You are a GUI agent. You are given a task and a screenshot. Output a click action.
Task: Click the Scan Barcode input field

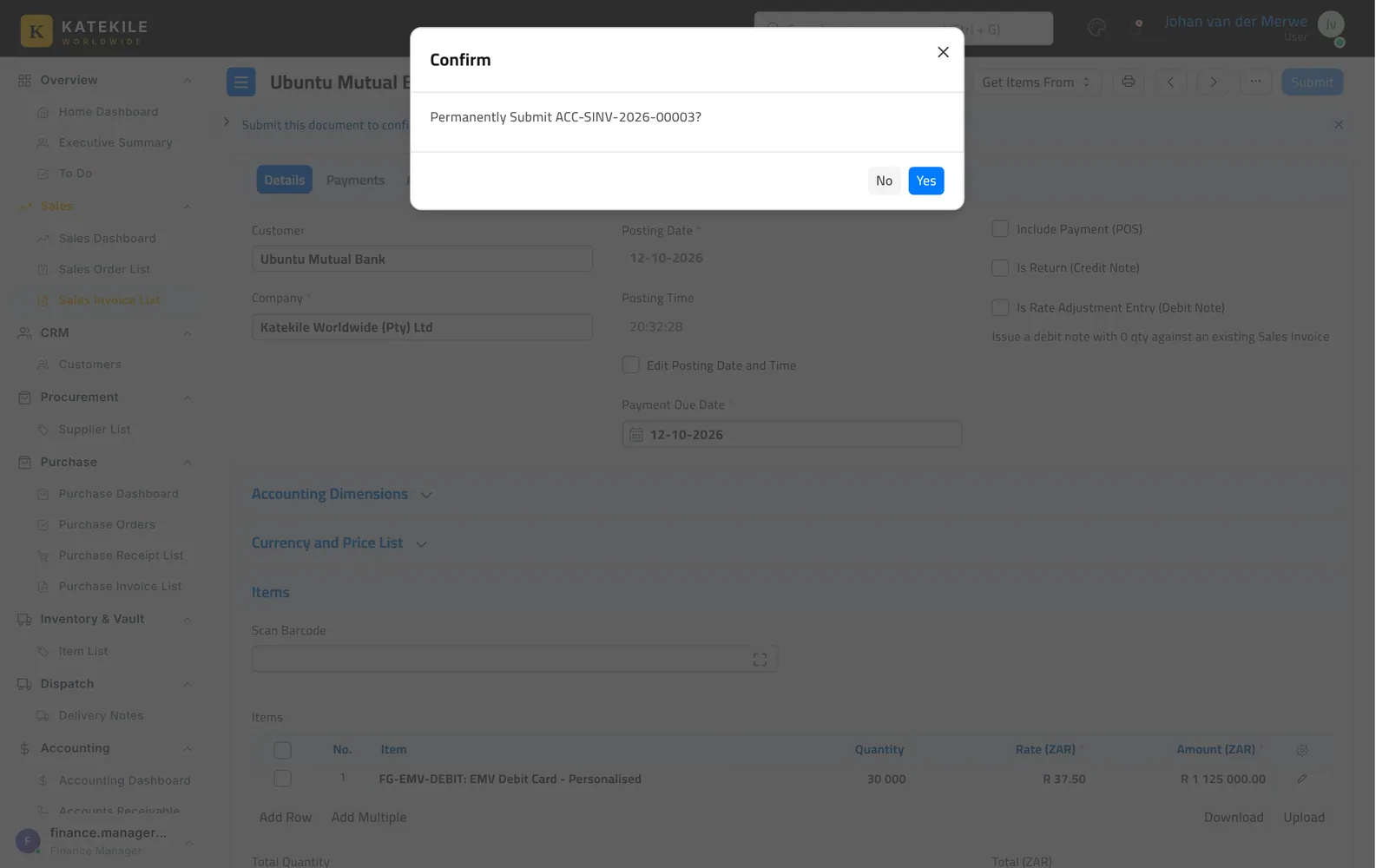[514, 659]
